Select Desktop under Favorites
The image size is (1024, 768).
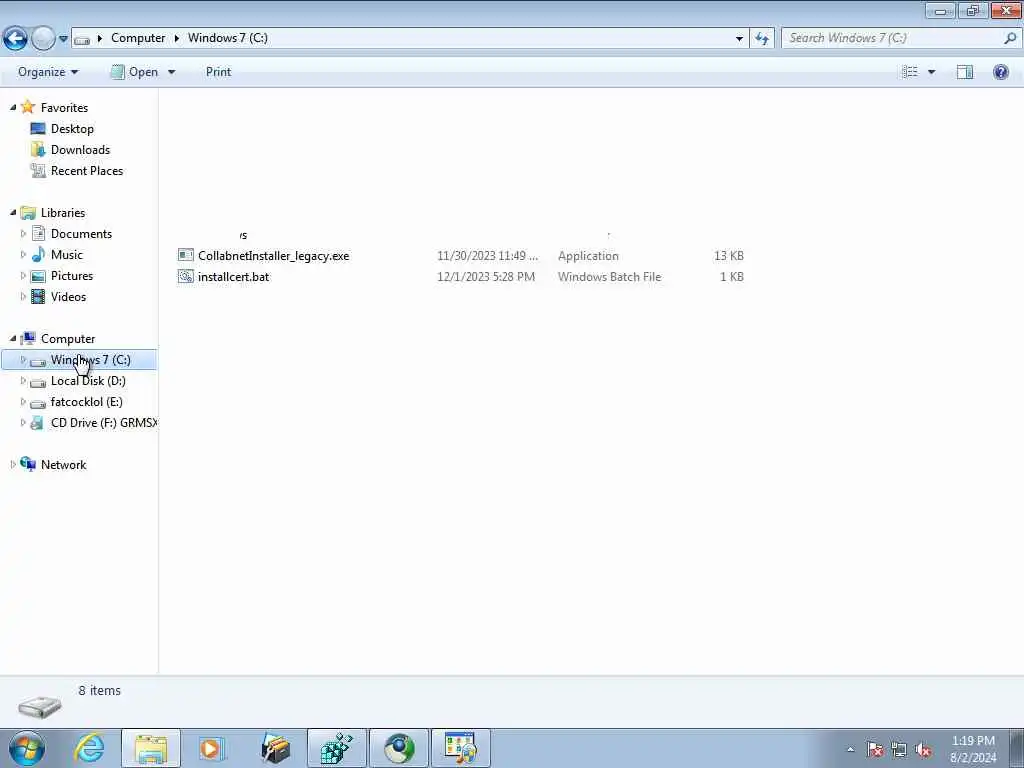pos(72,129)
